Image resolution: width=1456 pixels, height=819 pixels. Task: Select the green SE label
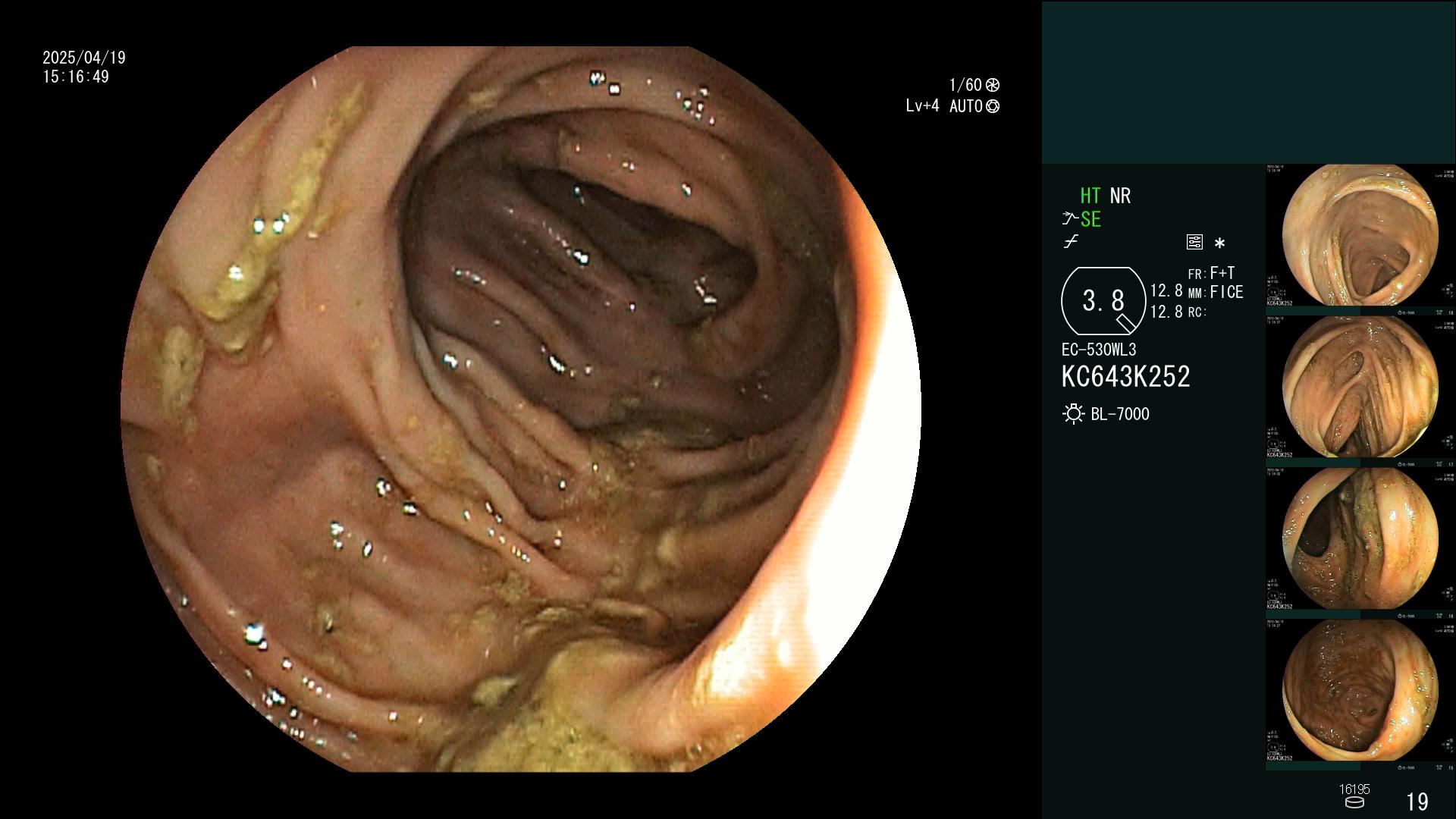1090,219
